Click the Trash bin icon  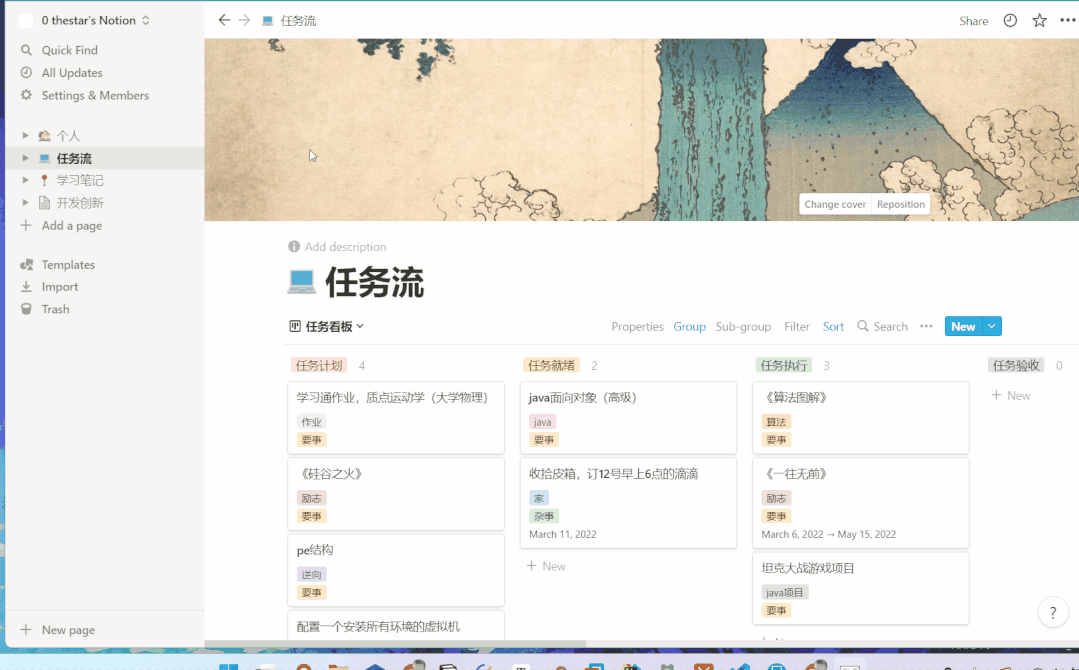pyautogui.click(x=26, y=309)
